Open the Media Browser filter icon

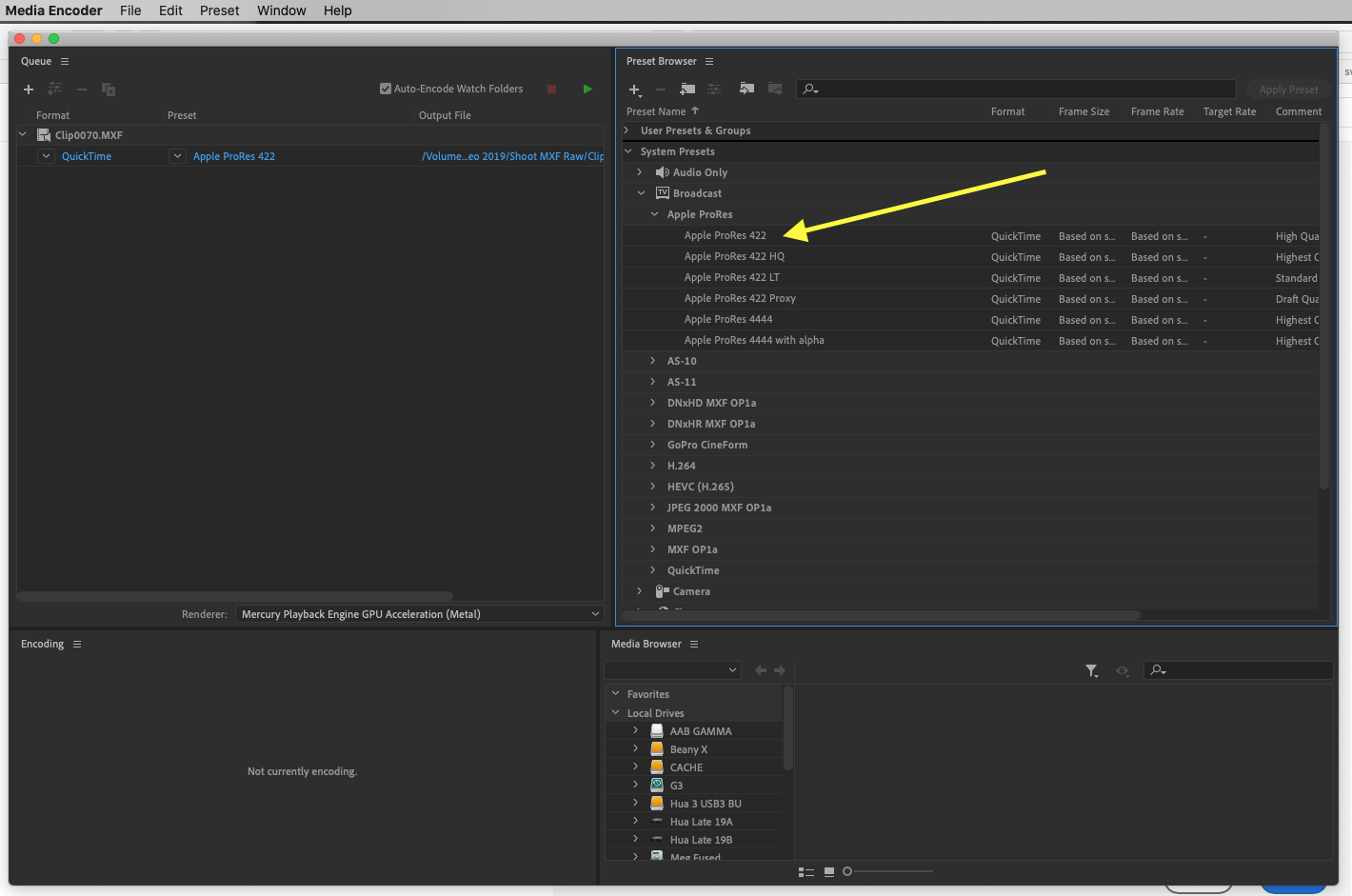(x=1091, y=670)
